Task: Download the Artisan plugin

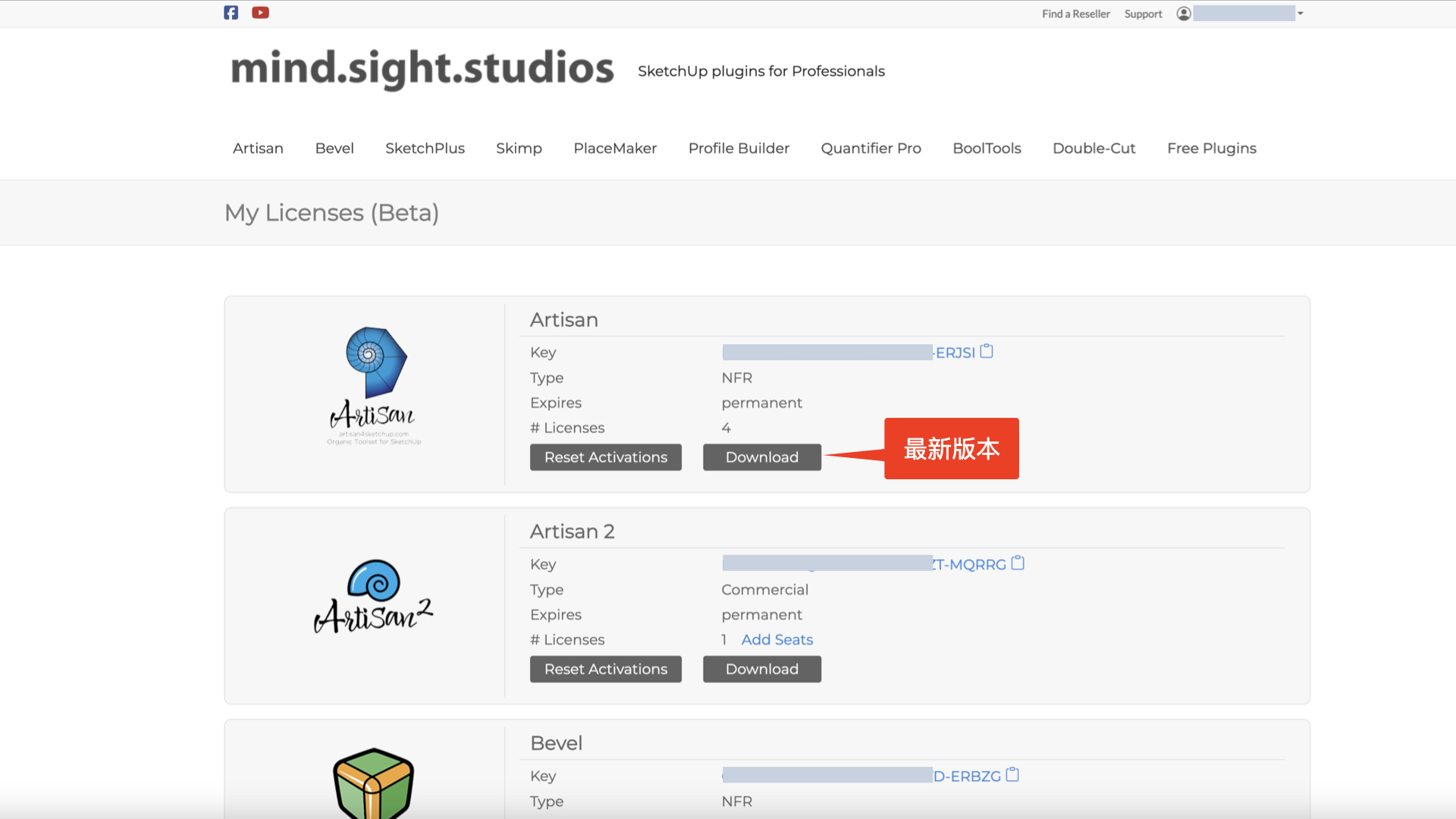Action: click(x=761, y=457)
